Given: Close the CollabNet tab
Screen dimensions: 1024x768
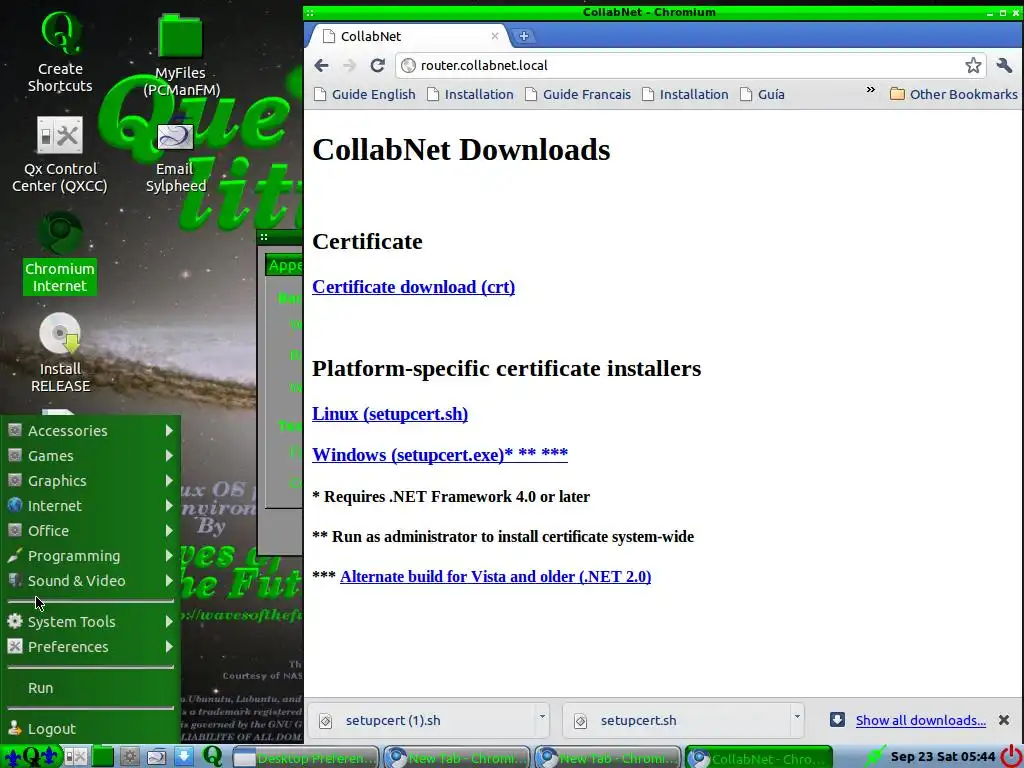Looking at the screenshot, I should (495, 36).
